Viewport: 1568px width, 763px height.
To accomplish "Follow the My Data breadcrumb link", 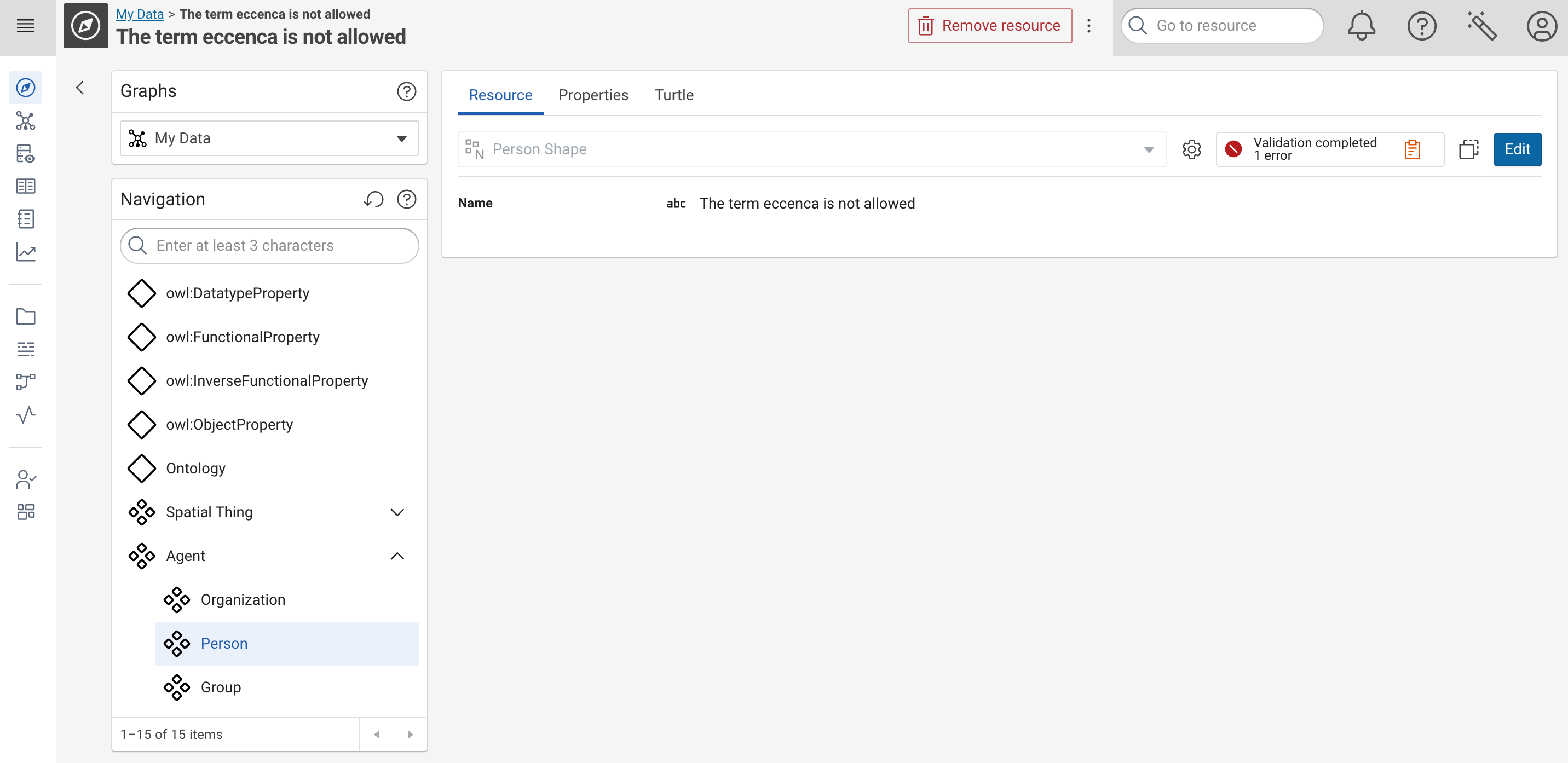I will [140, 13].
